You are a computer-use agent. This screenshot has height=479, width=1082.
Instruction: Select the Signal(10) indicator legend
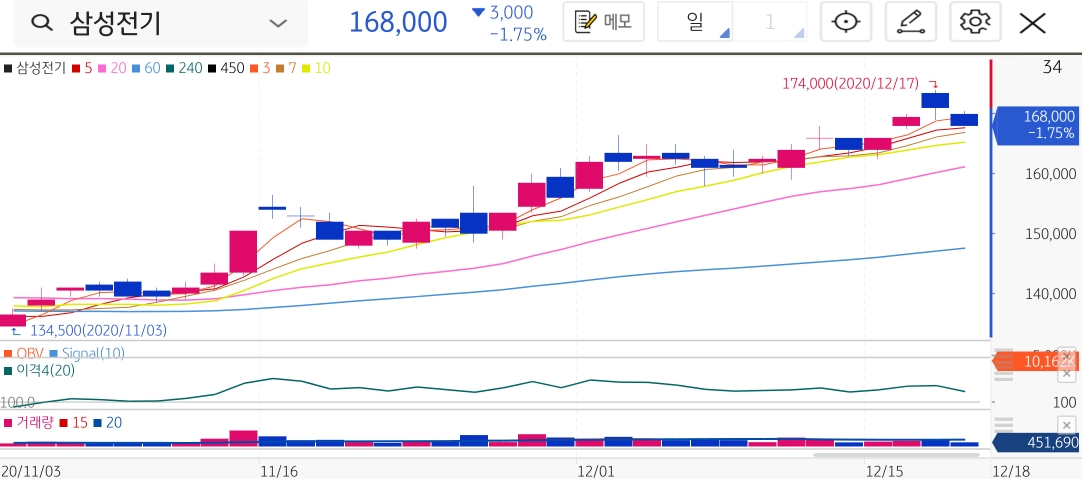(x=87, y=353)
